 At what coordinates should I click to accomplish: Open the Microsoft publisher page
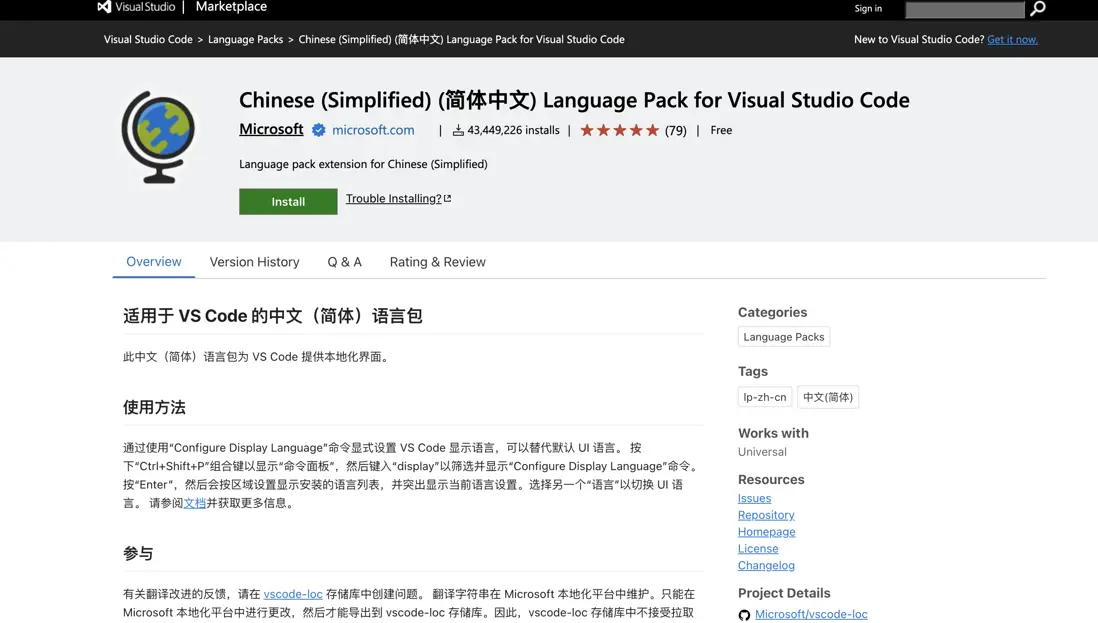(x=271, y=130)
